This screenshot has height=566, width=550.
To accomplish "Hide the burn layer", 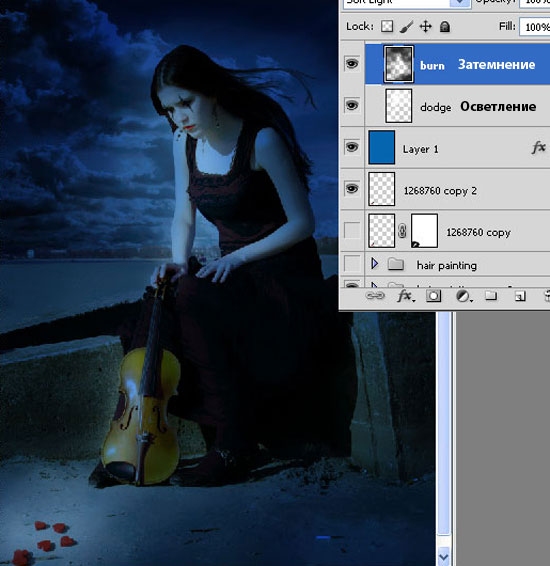I will coord(352,64).
